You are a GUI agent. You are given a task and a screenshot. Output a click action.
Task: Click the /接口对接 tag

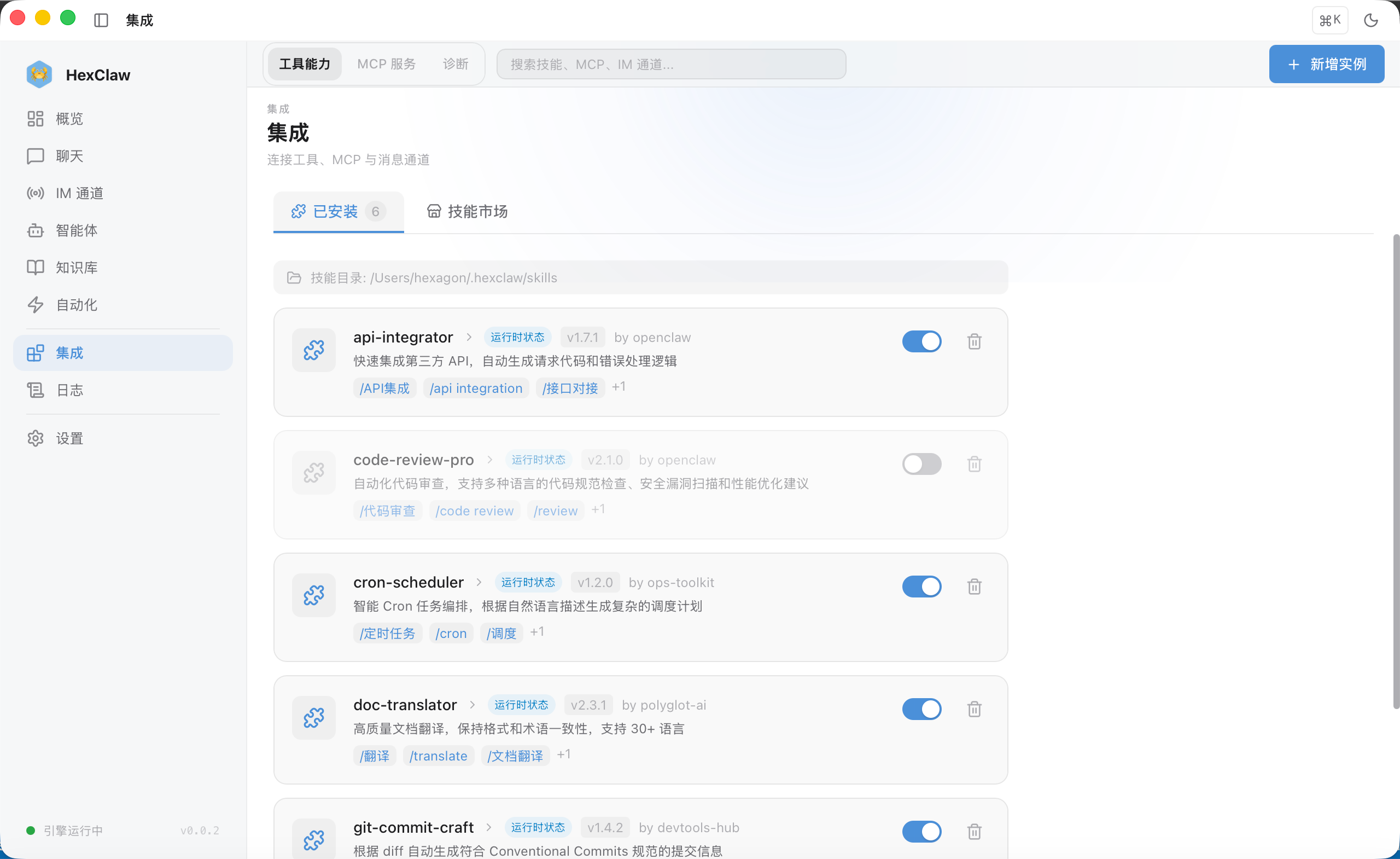coord(570,388)
